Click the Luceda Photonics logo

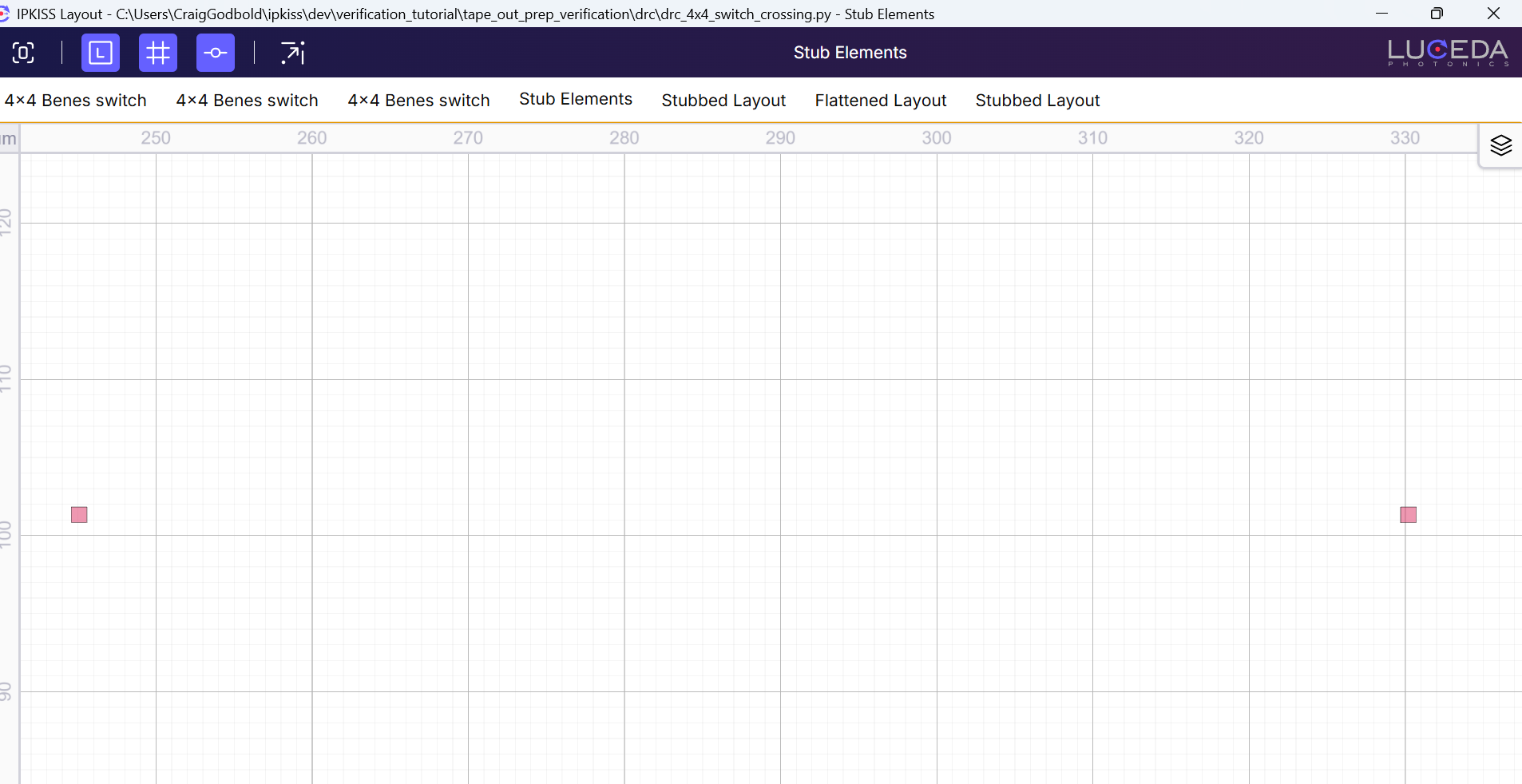1447,53
